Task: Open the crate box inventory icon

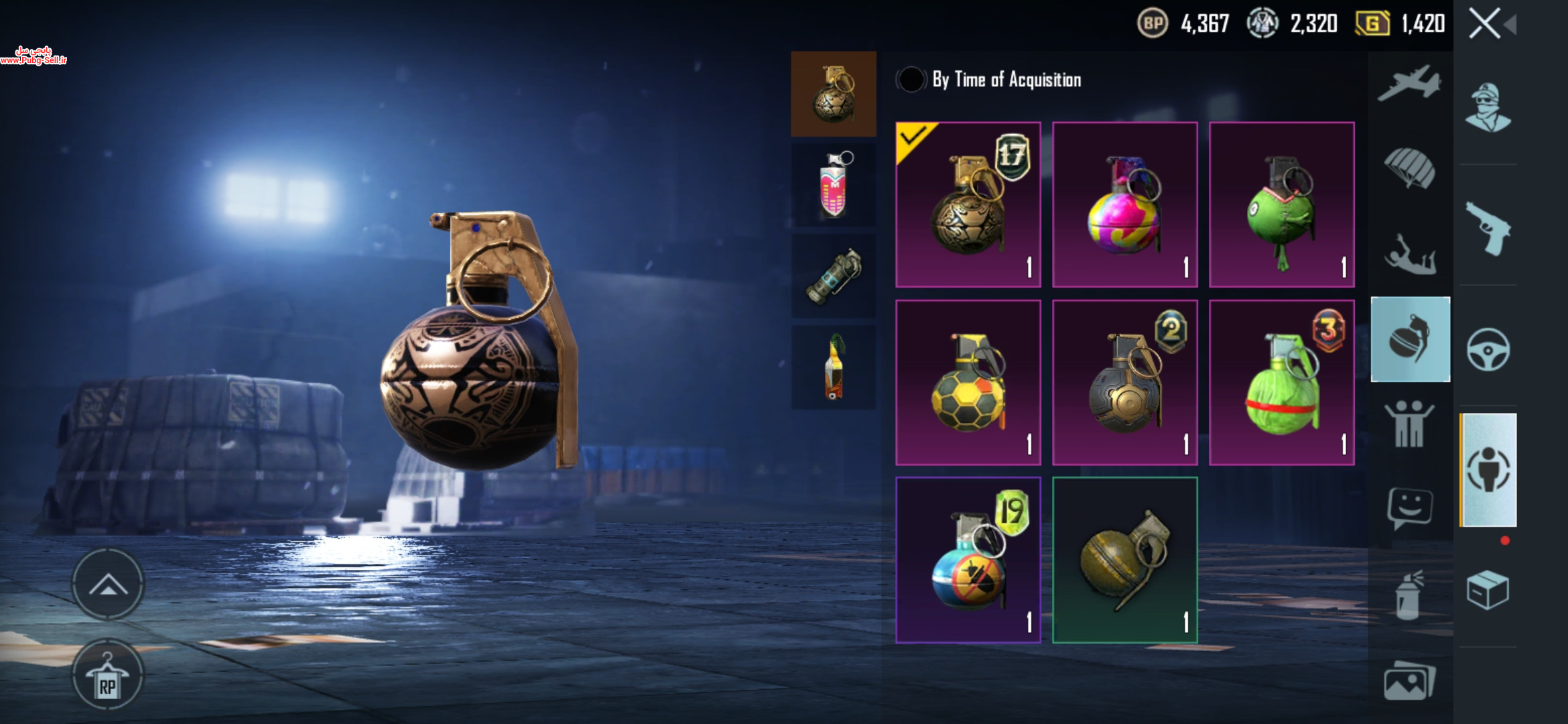Action: coord(1488,590)
